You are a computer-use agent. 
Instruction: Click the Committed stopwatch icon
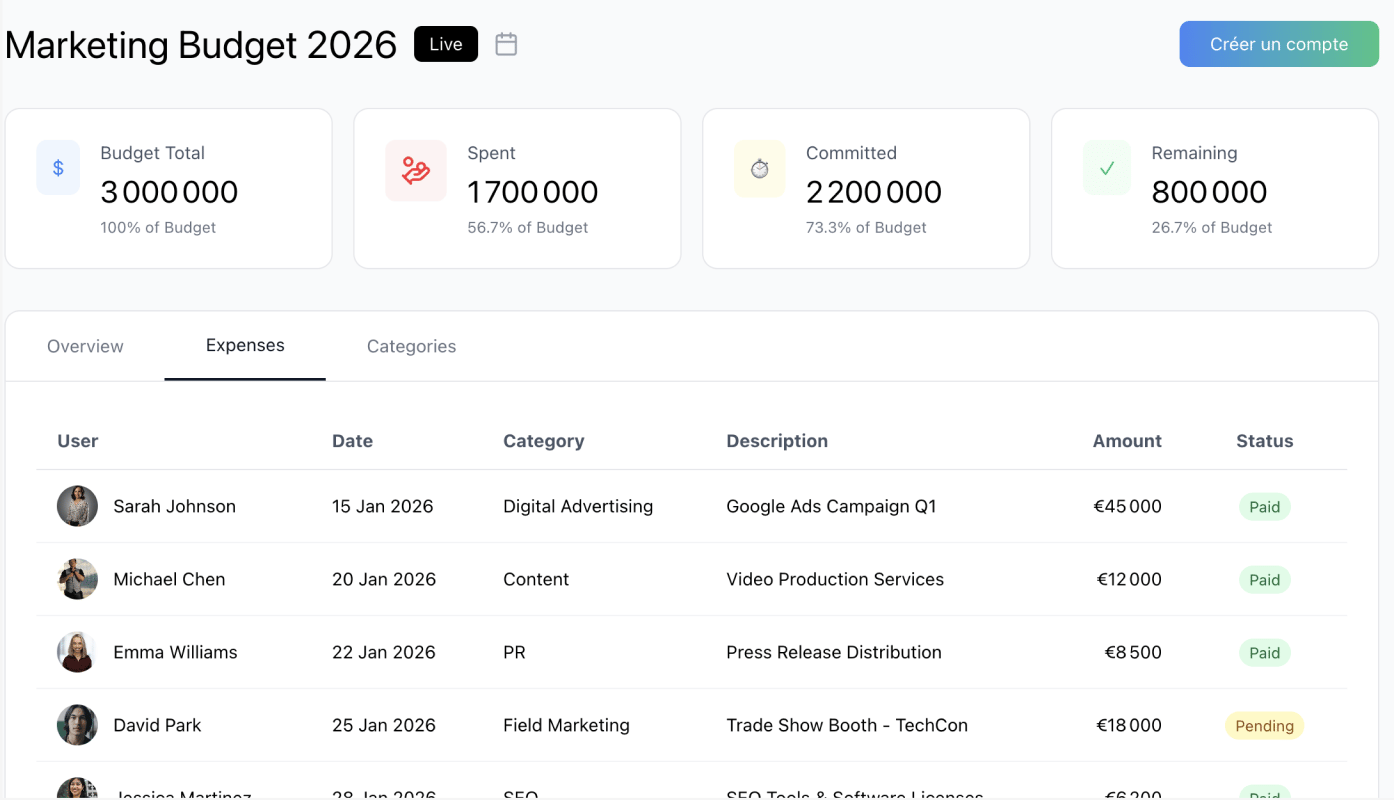759,169
